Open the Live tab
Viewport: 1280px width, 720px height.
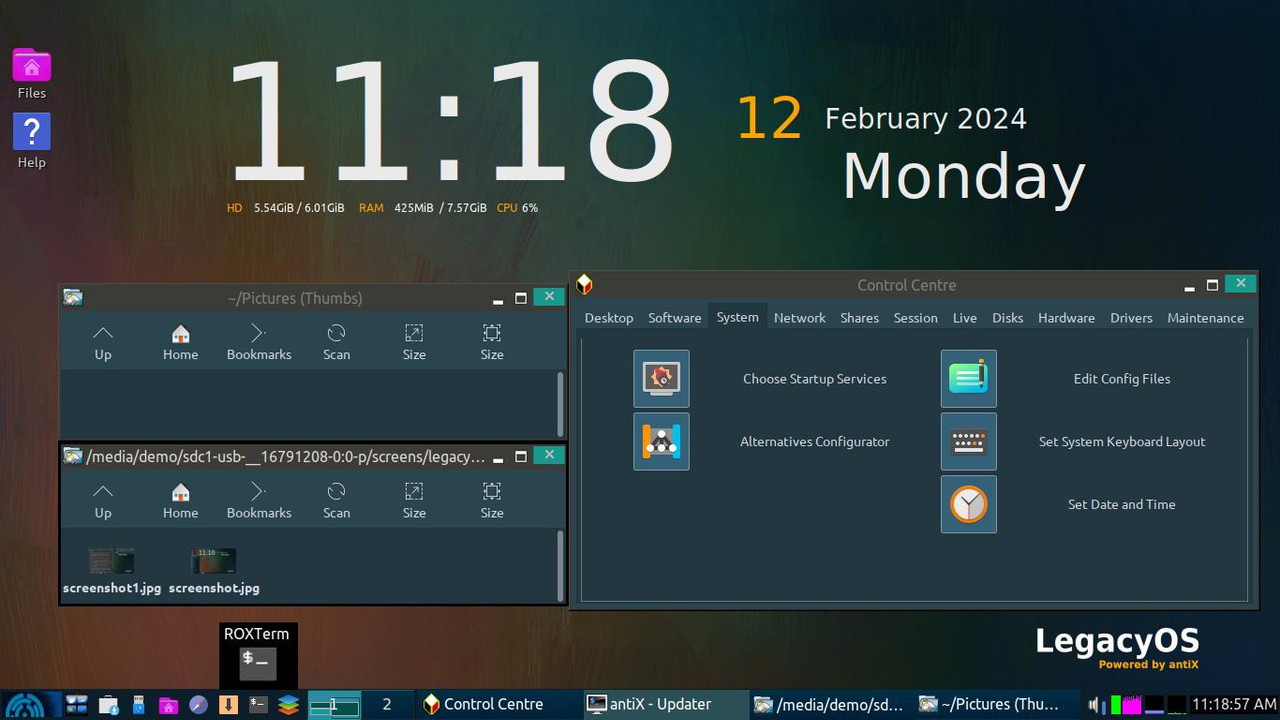[965, 318]
